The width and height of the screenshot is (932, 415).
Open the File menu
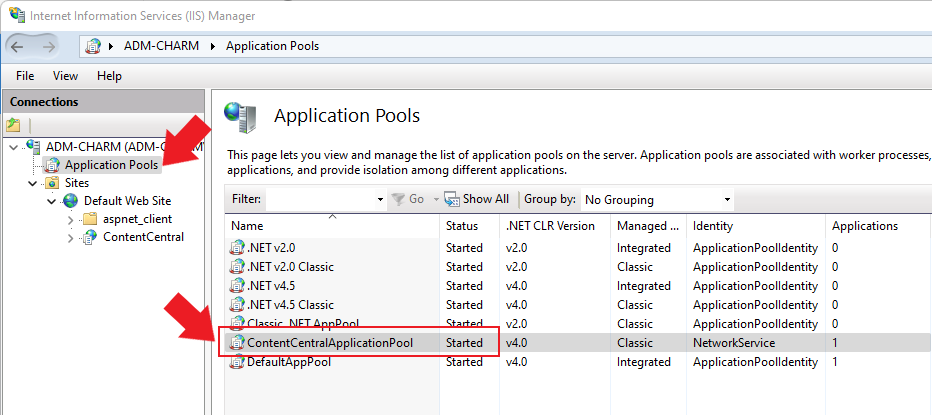coord(25,76)
